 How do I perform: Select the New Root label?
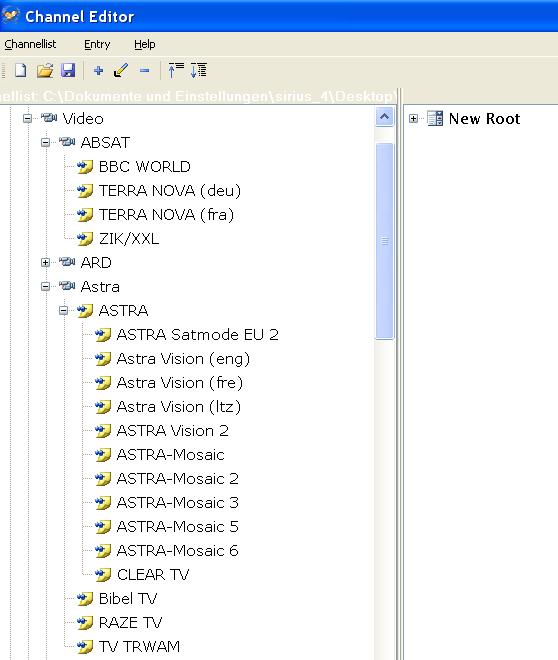click(484, 118)
